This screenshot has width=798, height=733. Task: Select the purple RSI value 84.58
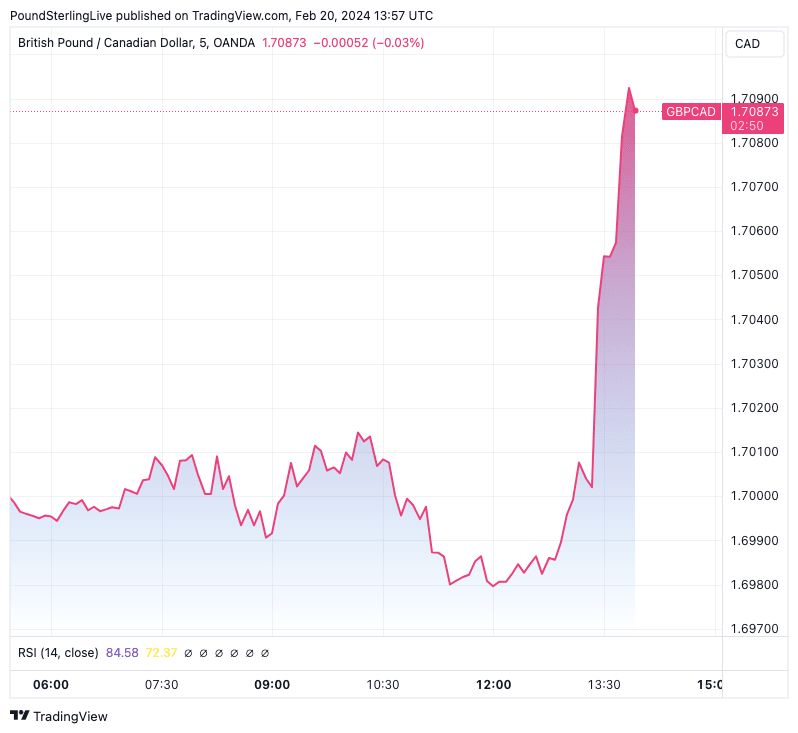(122, 653)
